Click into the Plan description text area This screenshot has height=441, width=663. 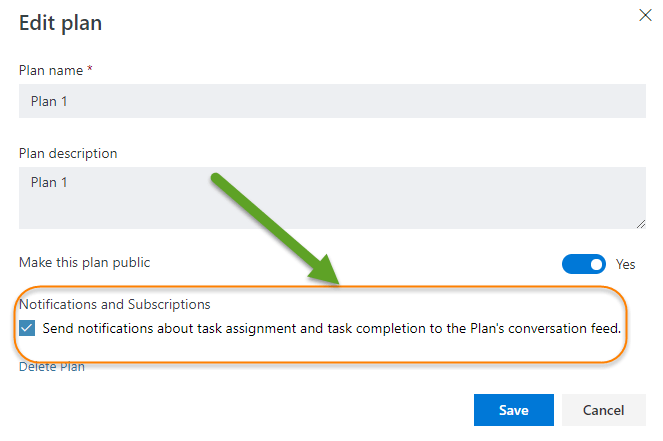pyautogui.click(x=332, y=197)
